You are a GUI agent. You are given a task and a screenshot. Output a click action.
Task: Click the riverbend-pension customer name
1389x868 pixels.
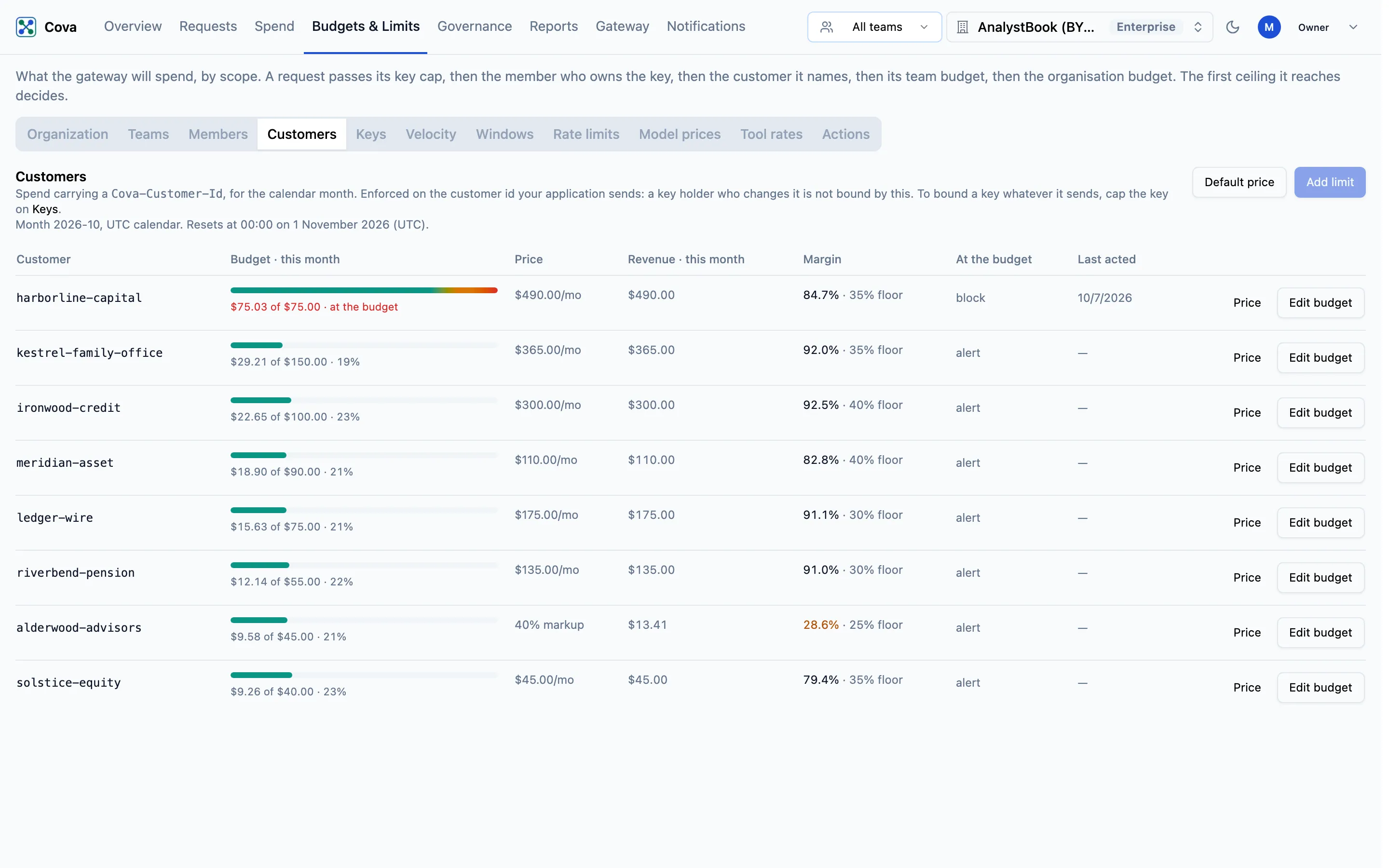coord(76,573)
